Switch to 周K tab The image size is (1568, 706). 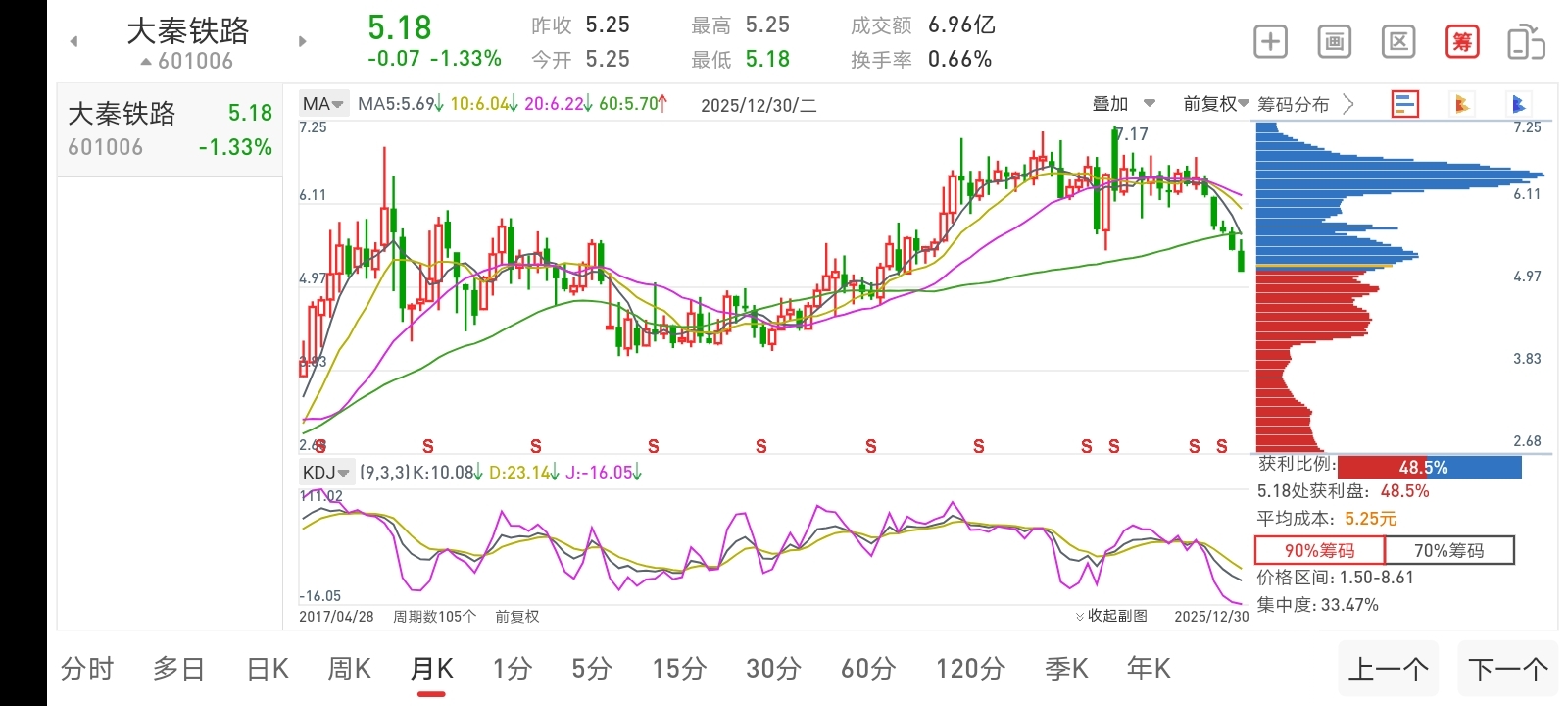(349, 669)
